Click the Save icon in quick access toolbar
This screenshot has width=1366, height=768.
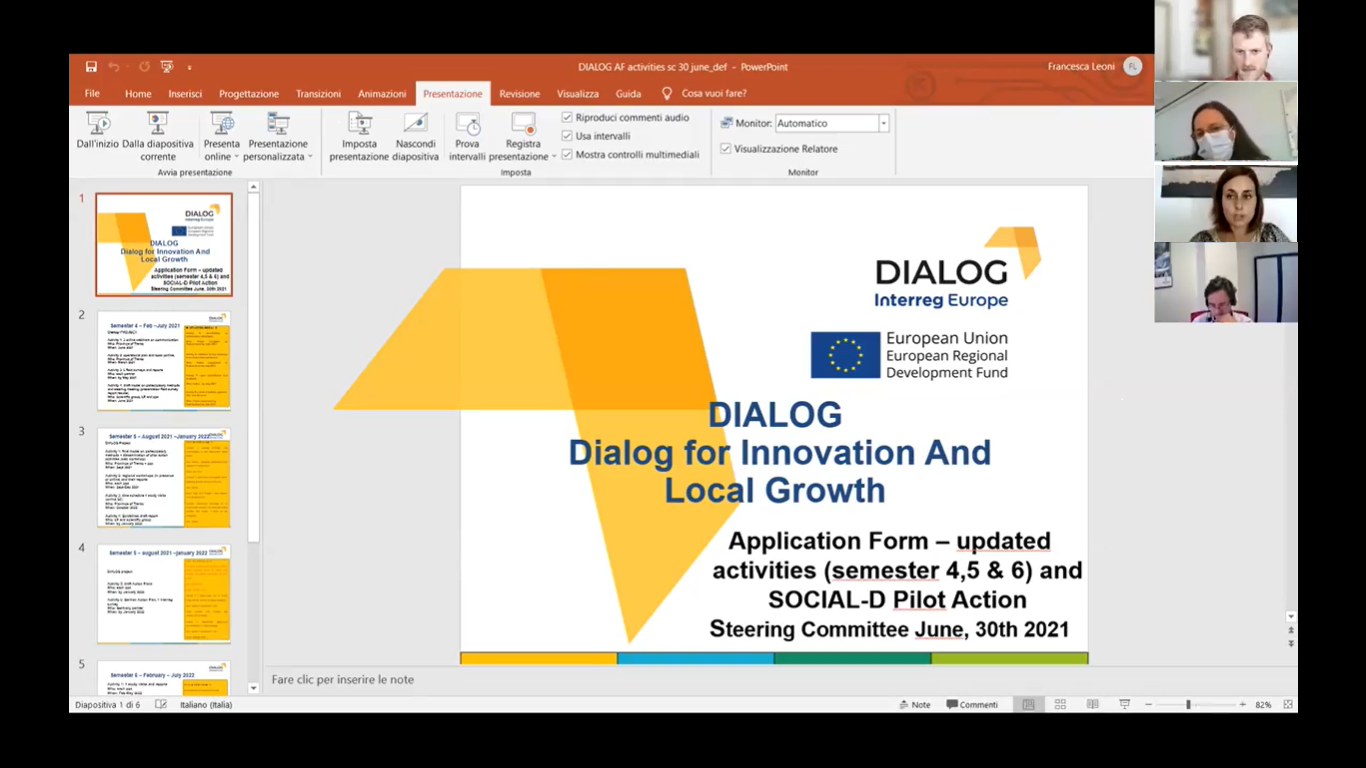91,67
